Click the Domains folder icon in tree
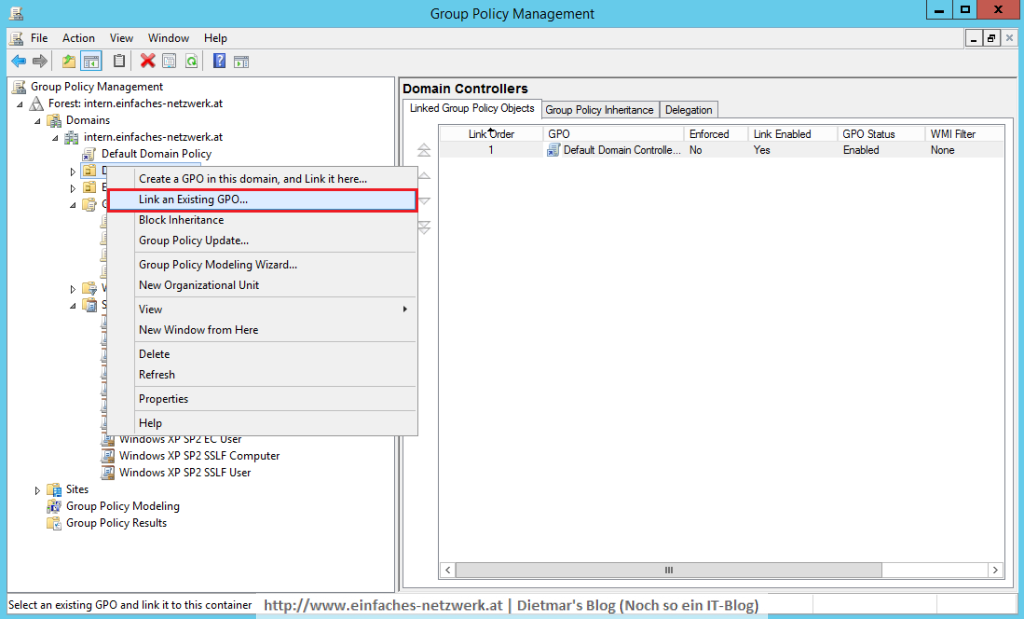 pyautogui.click(x=54, y=120)
